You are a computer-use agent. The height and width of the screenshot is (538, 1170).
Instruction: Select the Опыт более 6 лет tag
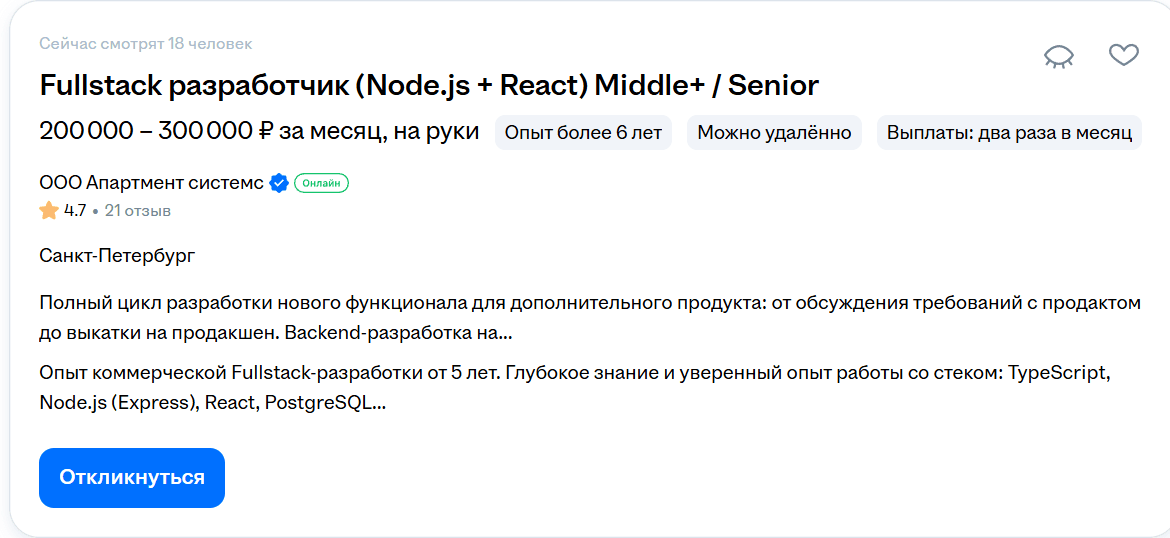point(583,133)
